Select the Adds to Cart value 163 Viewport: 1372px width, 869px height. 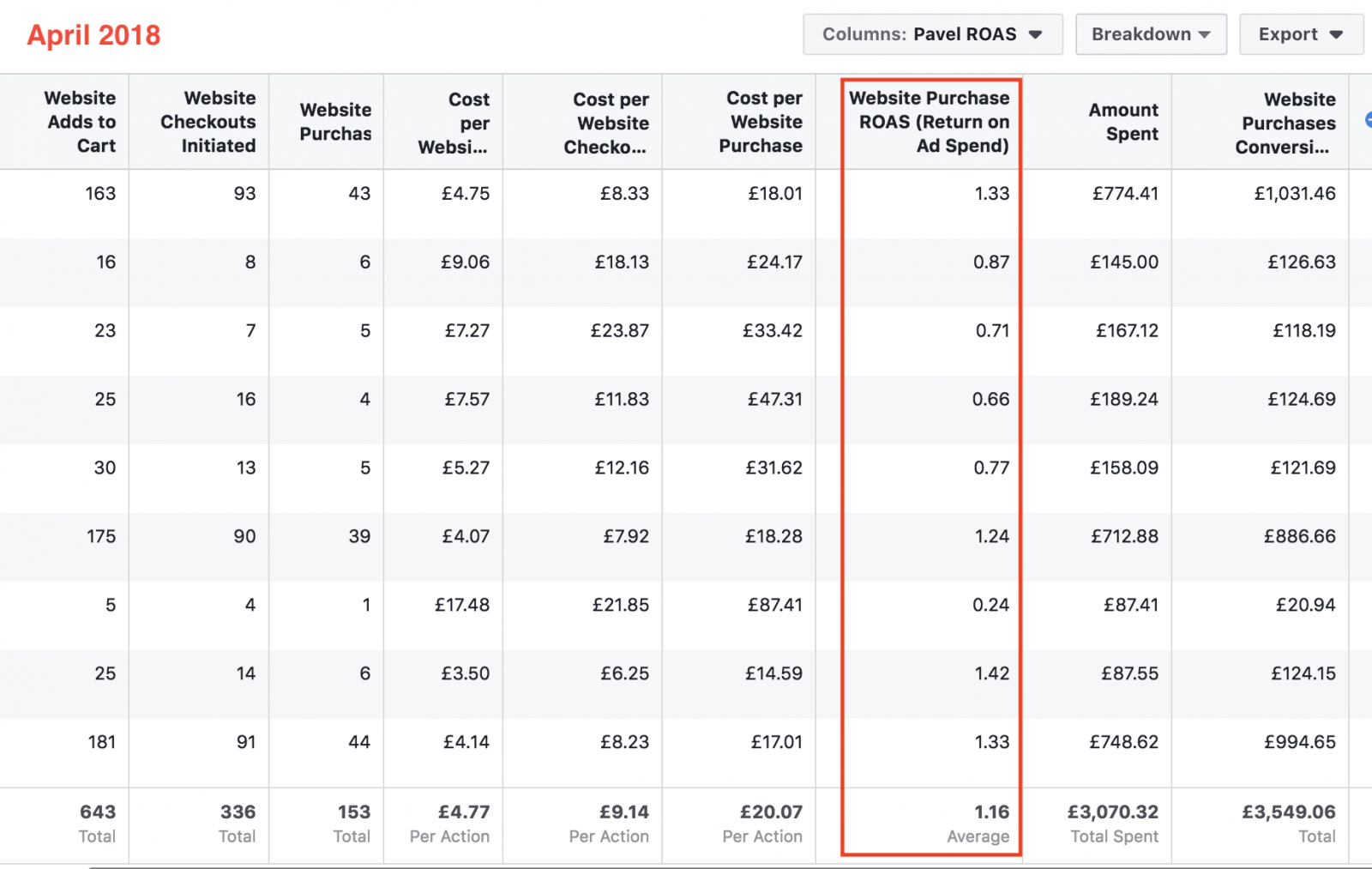[x=100, y=194]
